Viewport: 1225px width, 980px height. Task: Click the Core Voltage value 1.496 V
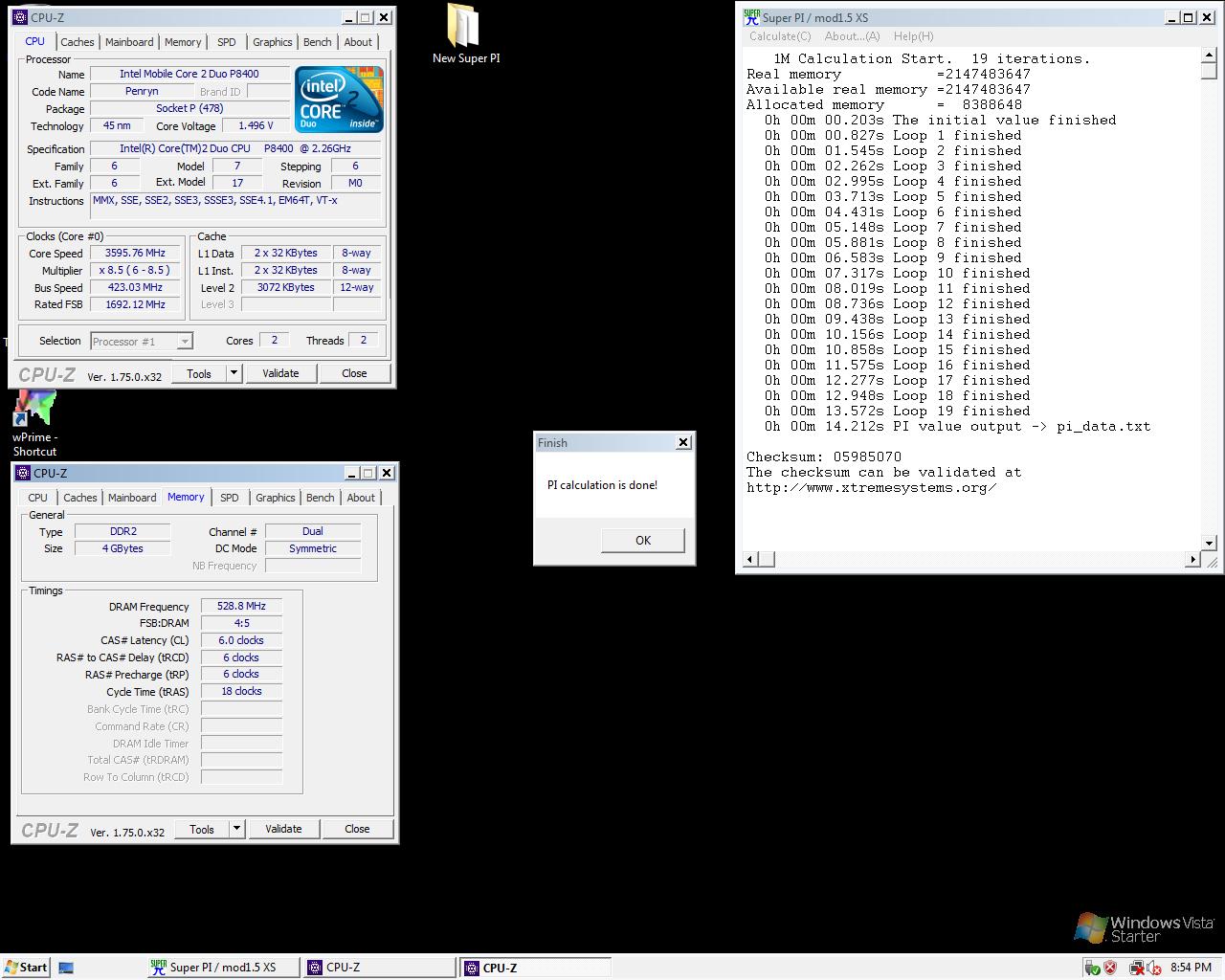point(256,125)
